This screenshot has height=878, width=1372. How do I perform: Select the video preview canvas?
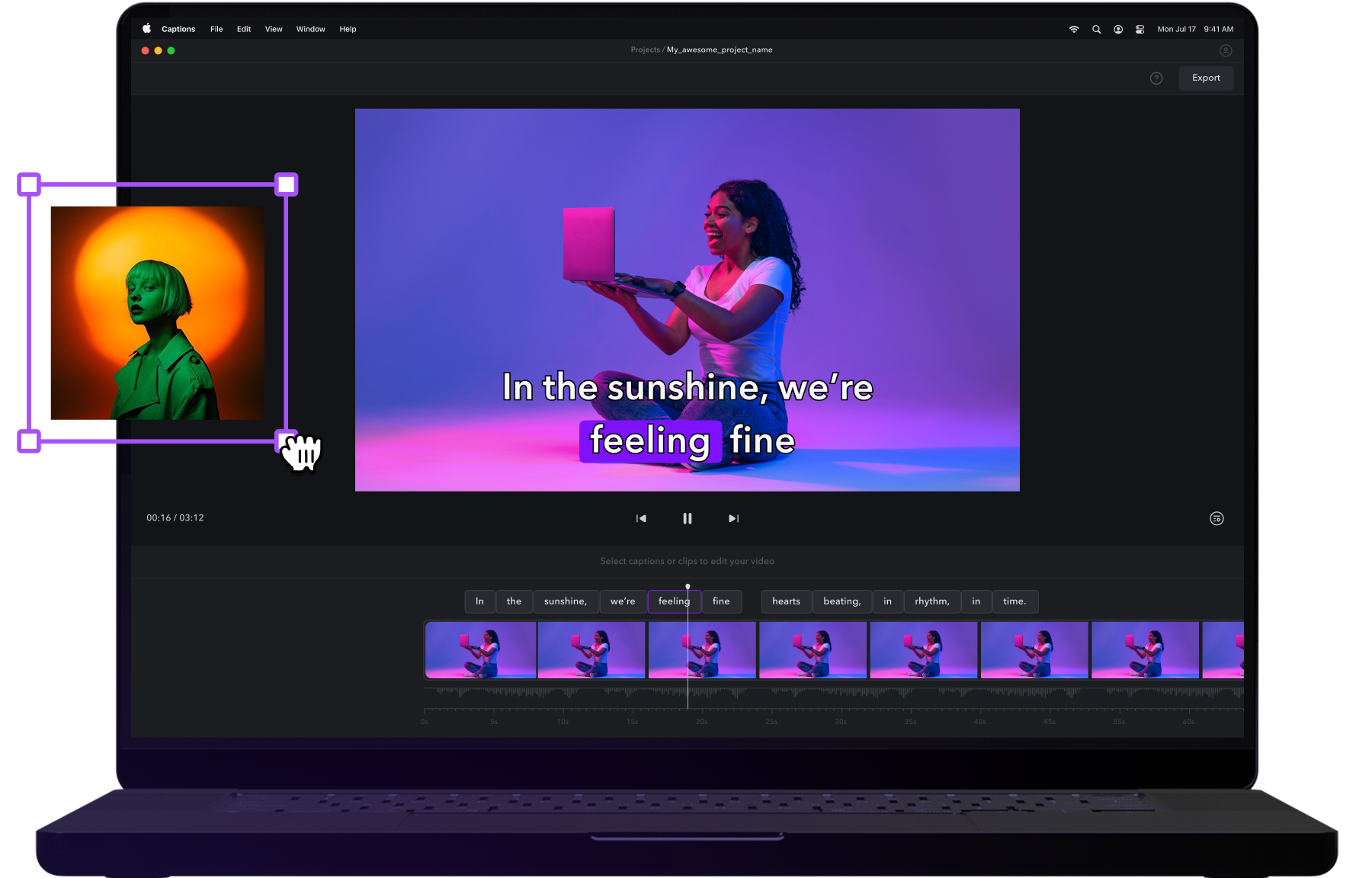pos(687,300)
